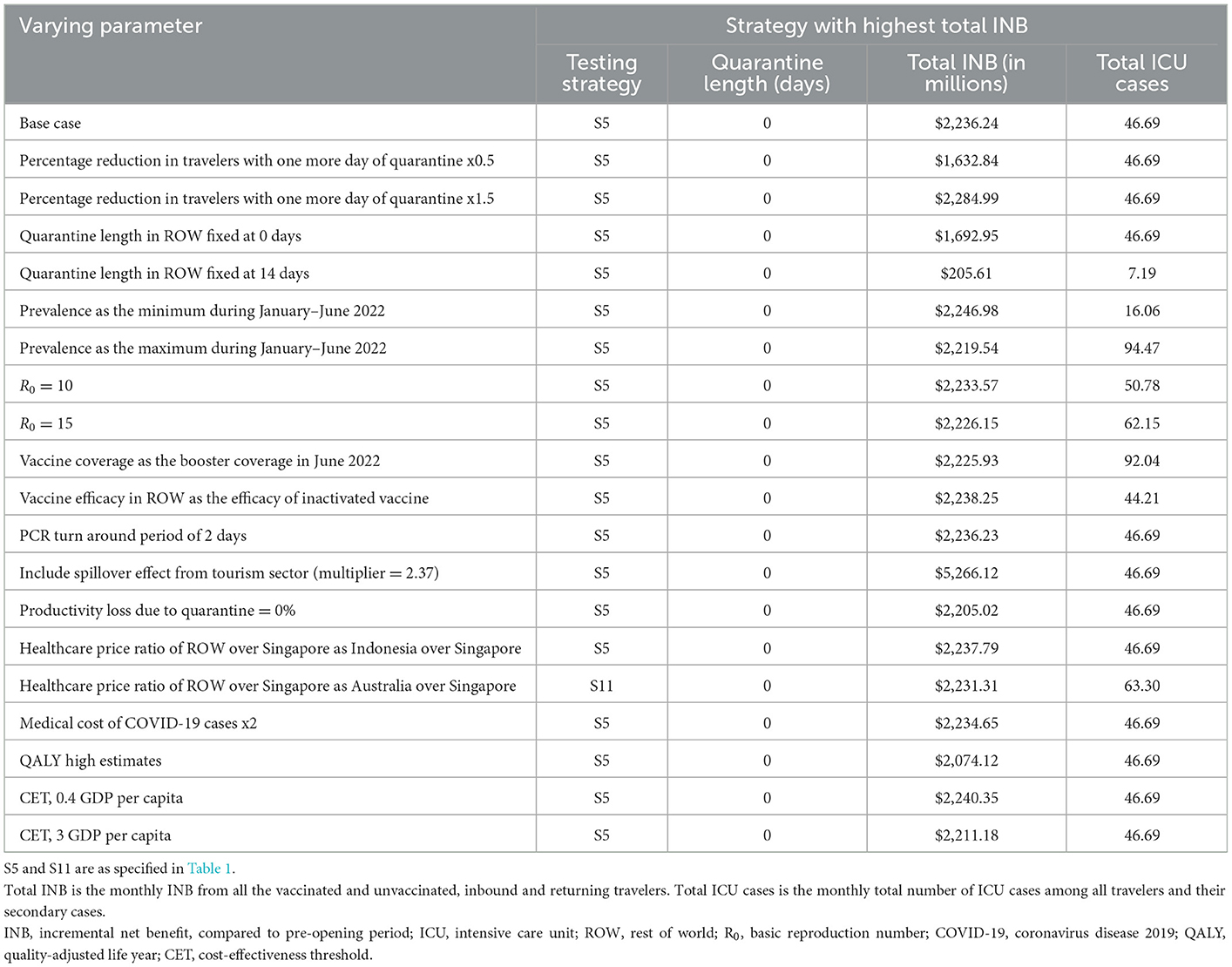Image resolution: width=1232 pixels, height=967 pixels.
Task: Click the 'Base case' row label
Action: pyautogui.click(x=51, y=124)
